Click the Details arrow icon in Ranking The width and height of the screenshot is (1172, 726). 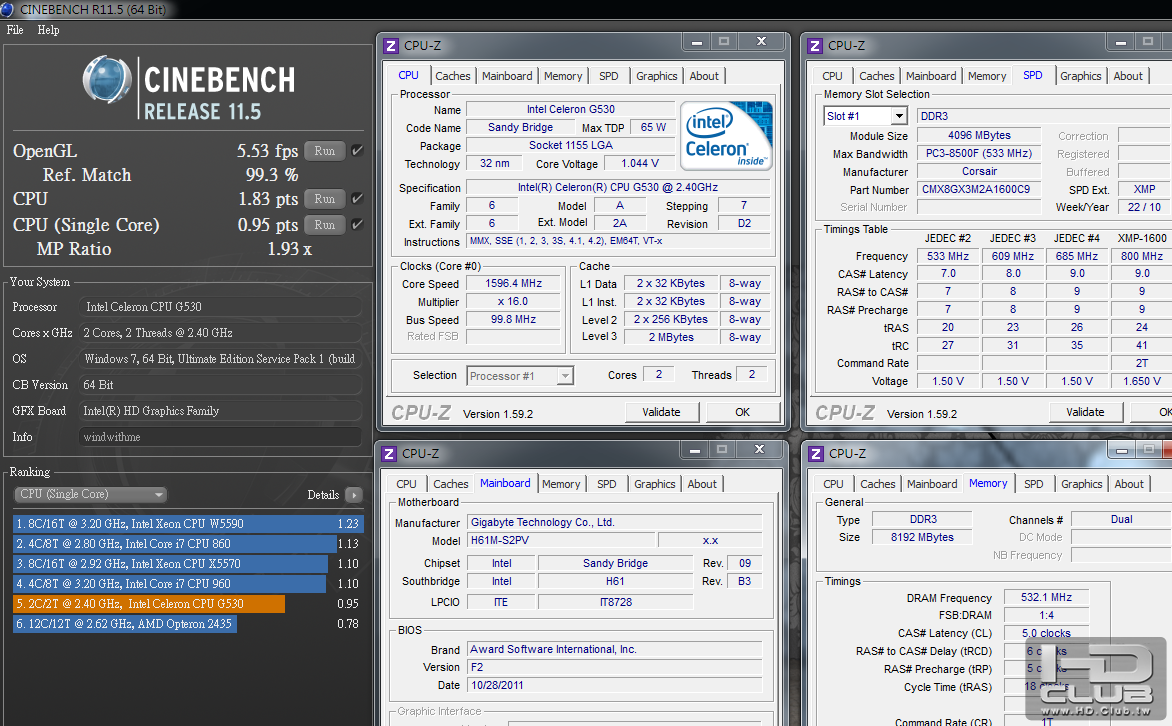[354, 495]
